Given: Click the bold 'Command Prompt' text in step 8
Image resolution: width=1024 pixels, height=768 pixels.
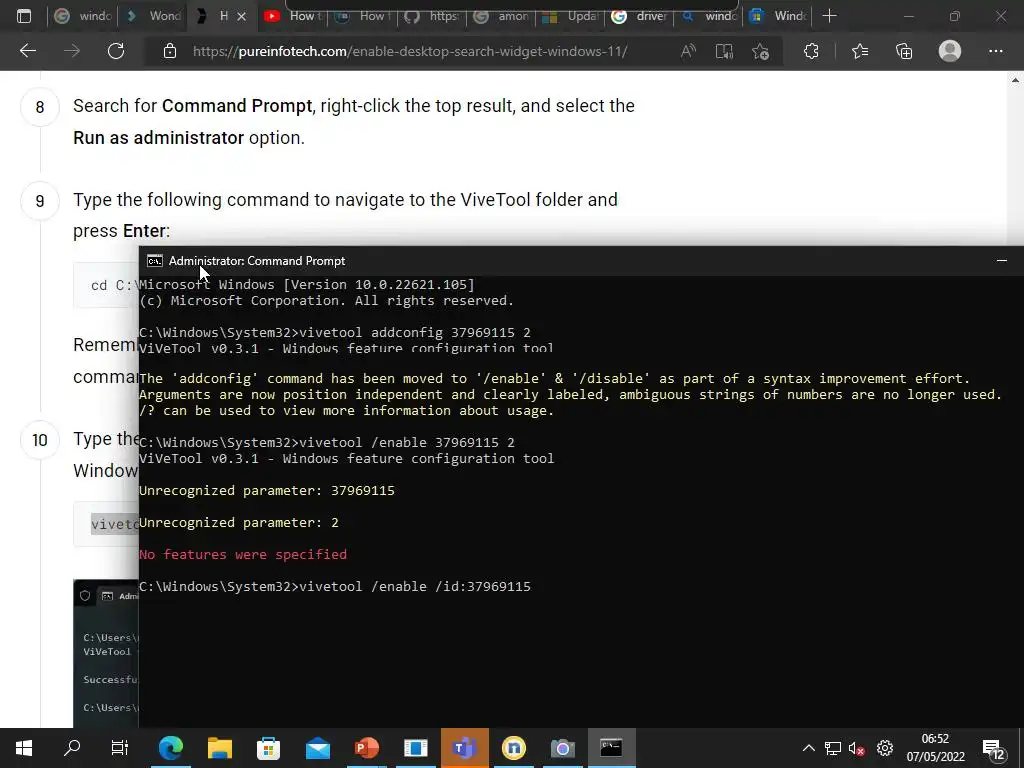Looking at the screenshot, I should [237, 106].
